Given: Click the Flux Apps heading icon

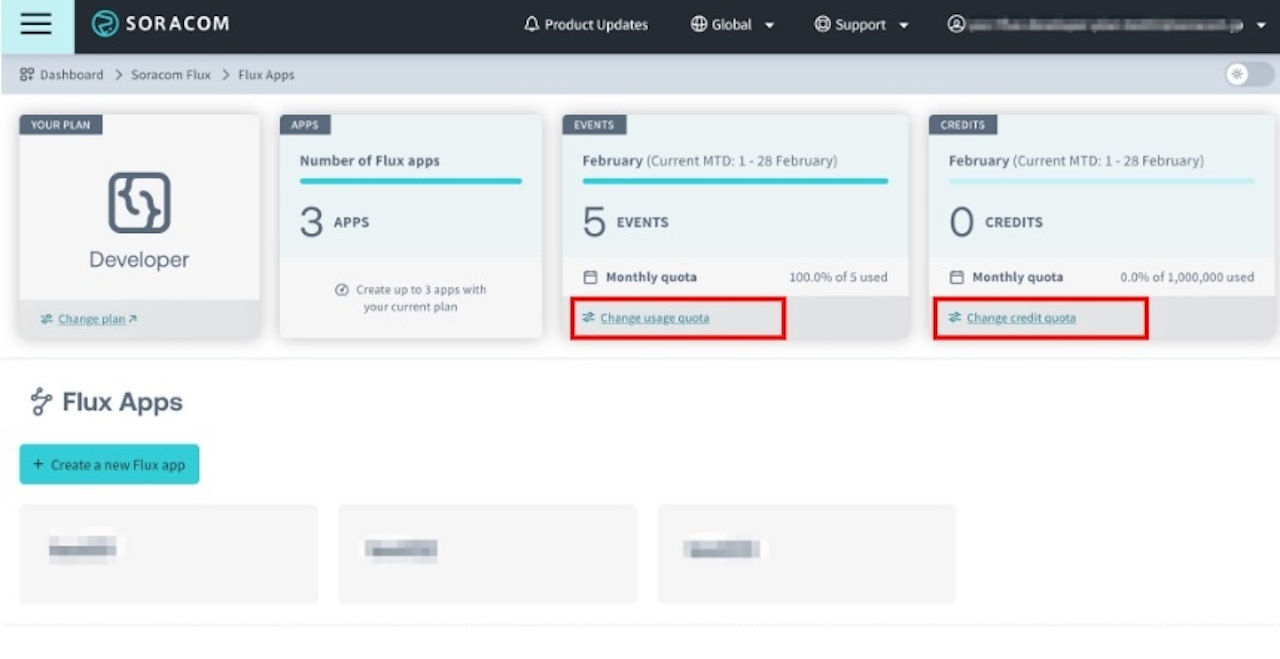Looking at the screenshot, I should click(x=41, y=402).
